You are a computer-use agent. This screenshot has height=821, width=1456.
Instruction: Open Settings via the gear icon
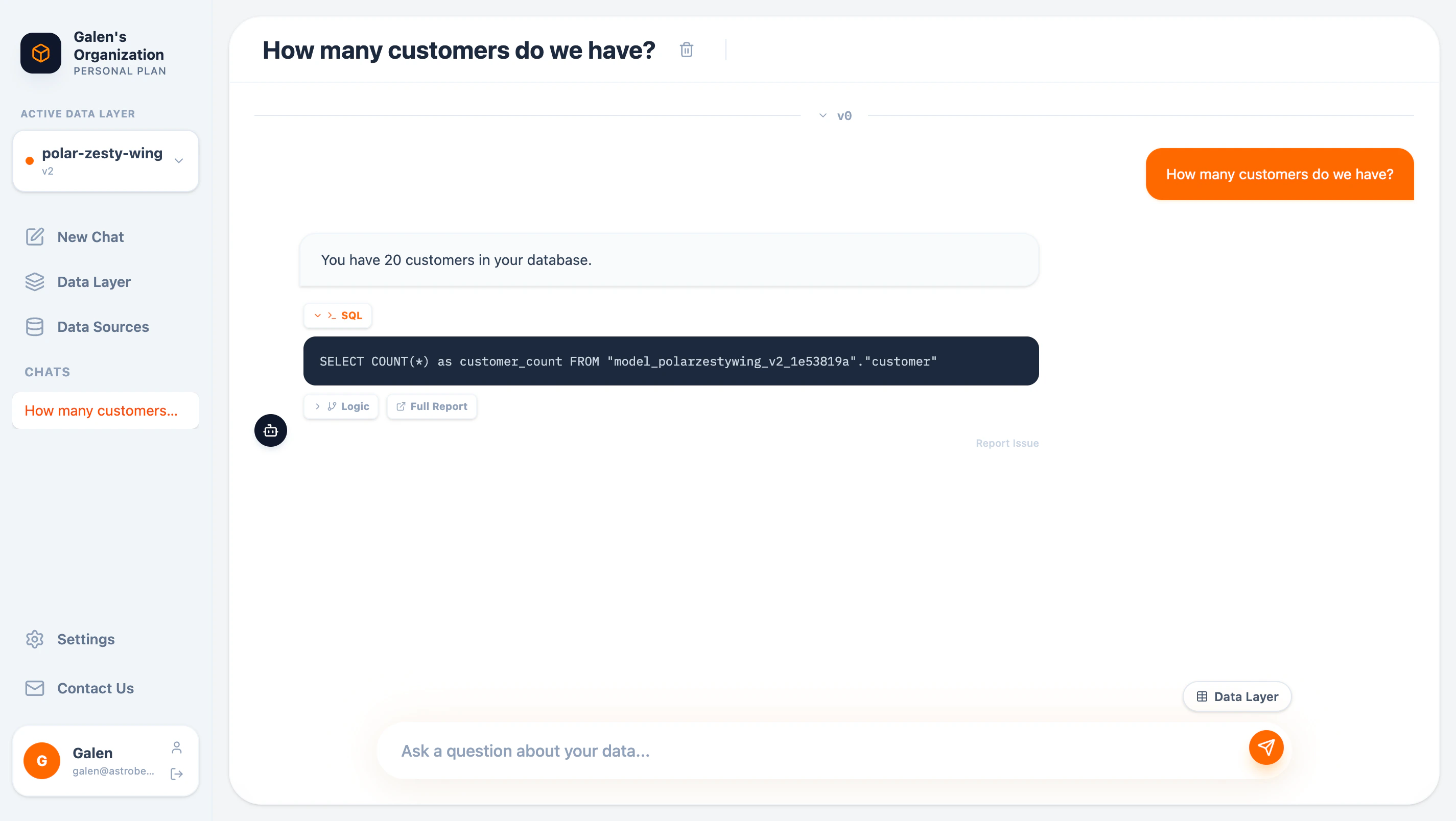tap(34, 639)
